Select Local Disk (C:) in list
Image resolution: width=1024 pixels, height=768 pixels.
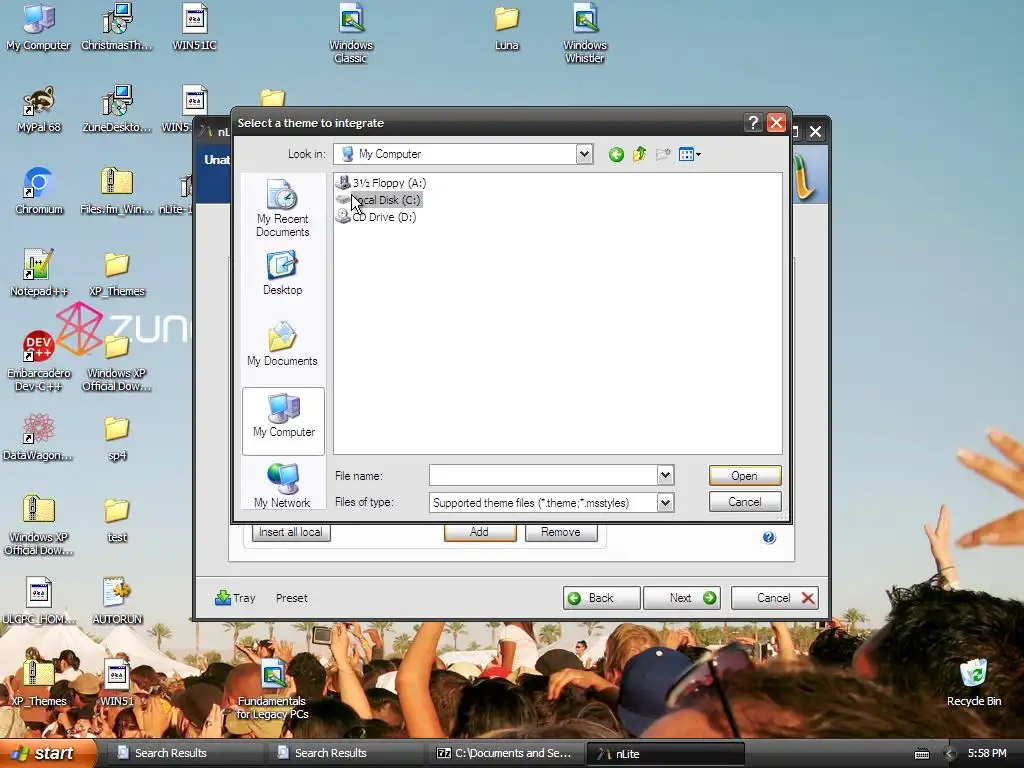click(x=379, y=200)
